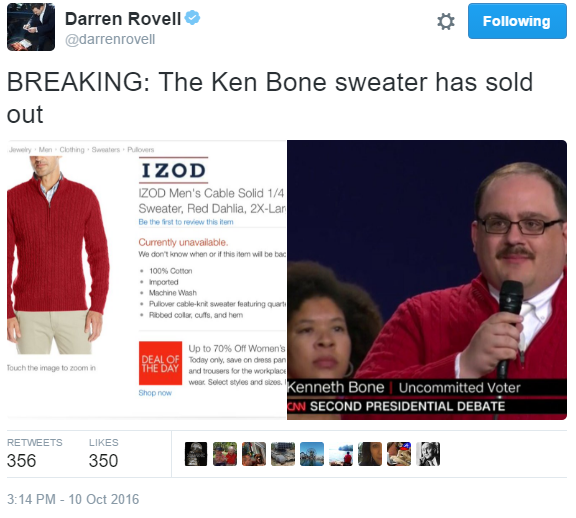Open the first liker avatar thumbnail

tap(196, 454)
